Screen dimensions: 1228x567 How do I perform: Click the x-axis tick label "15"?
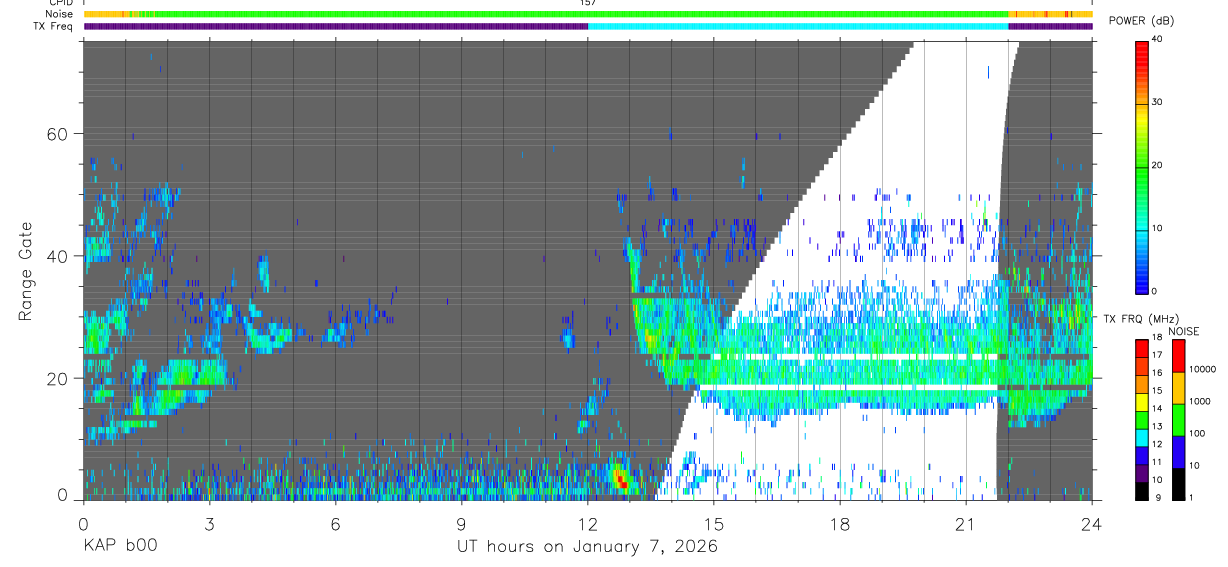(714, 523)
